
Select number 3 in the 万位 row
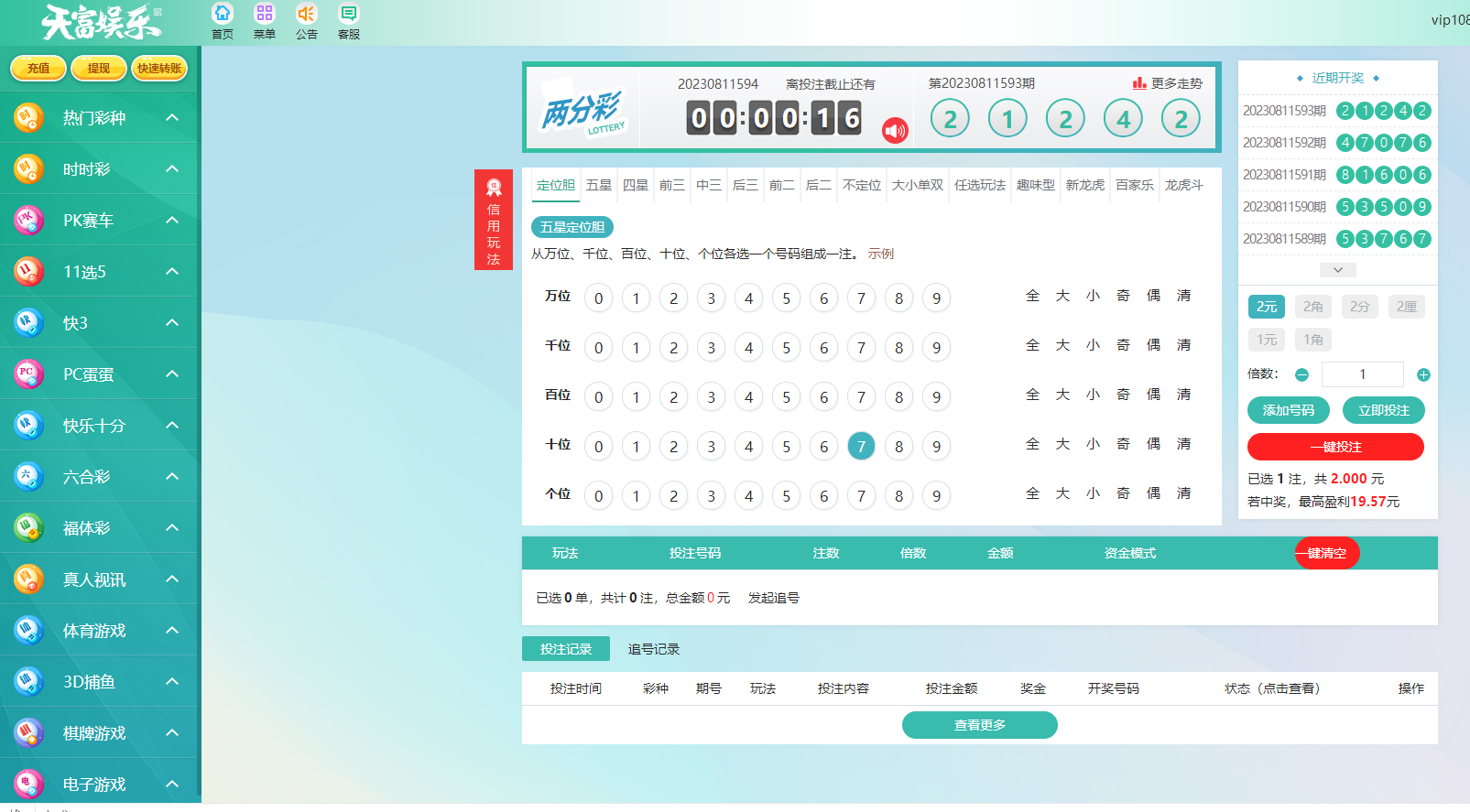pos(711,298)
